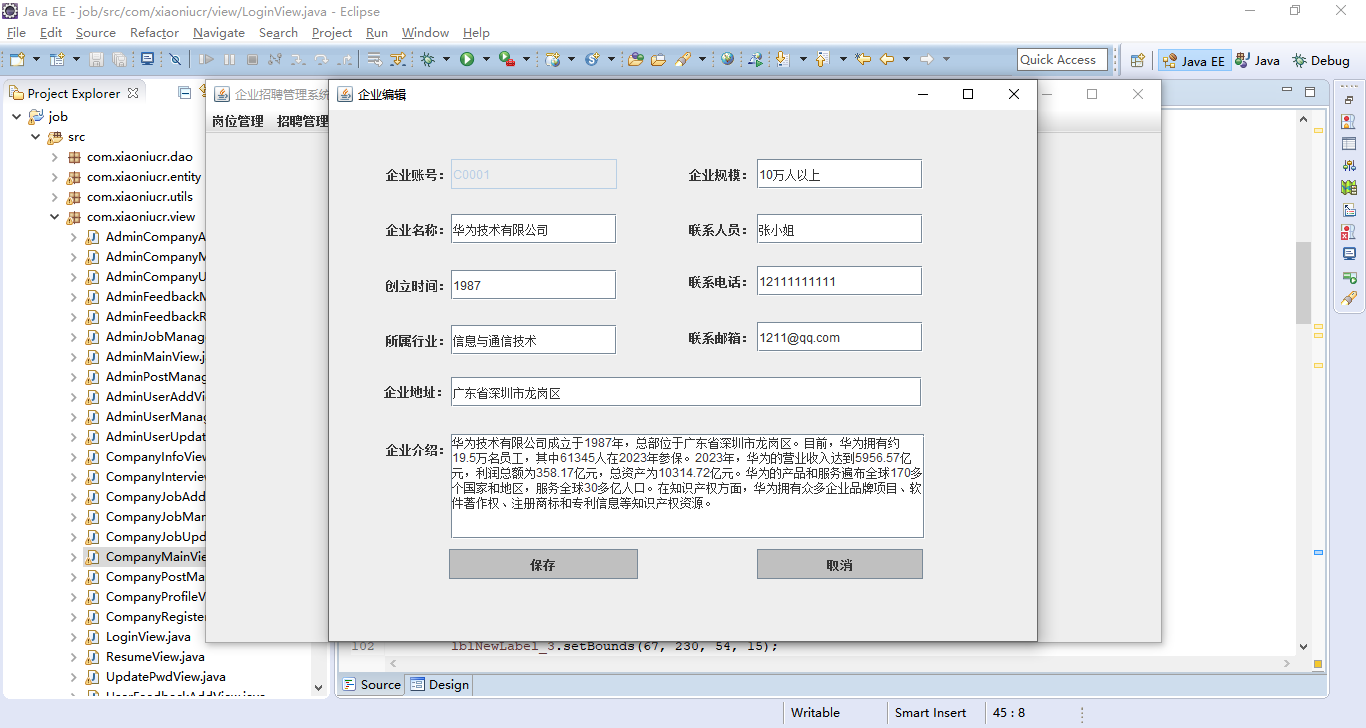Click the Last Edit Location arrow icon
1366x728 pixels.
coord(862,59)
